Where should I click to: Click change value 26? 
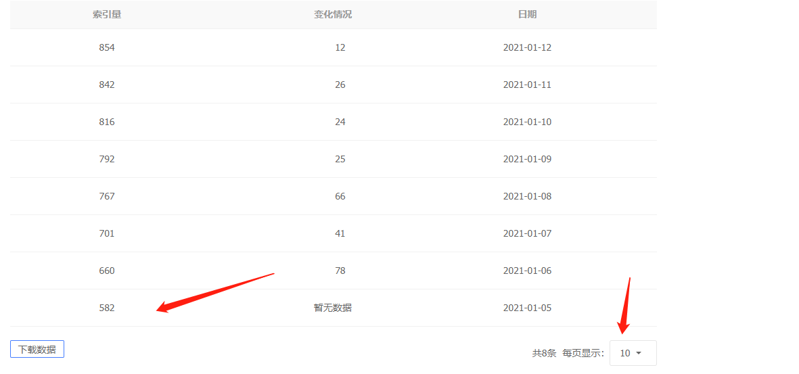point(340,85)
